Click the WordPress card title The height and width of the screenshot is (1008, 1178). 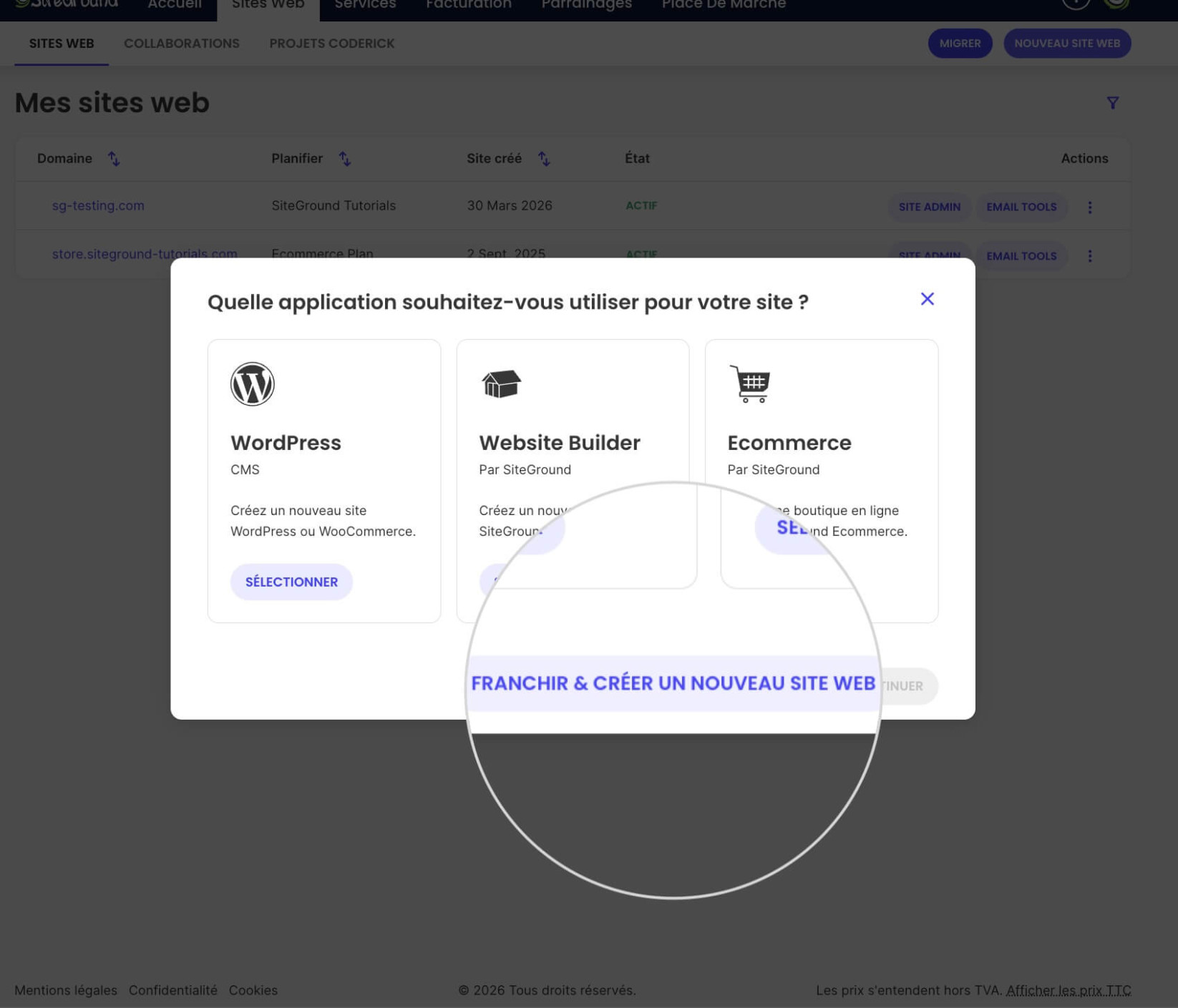click(286, 442)
